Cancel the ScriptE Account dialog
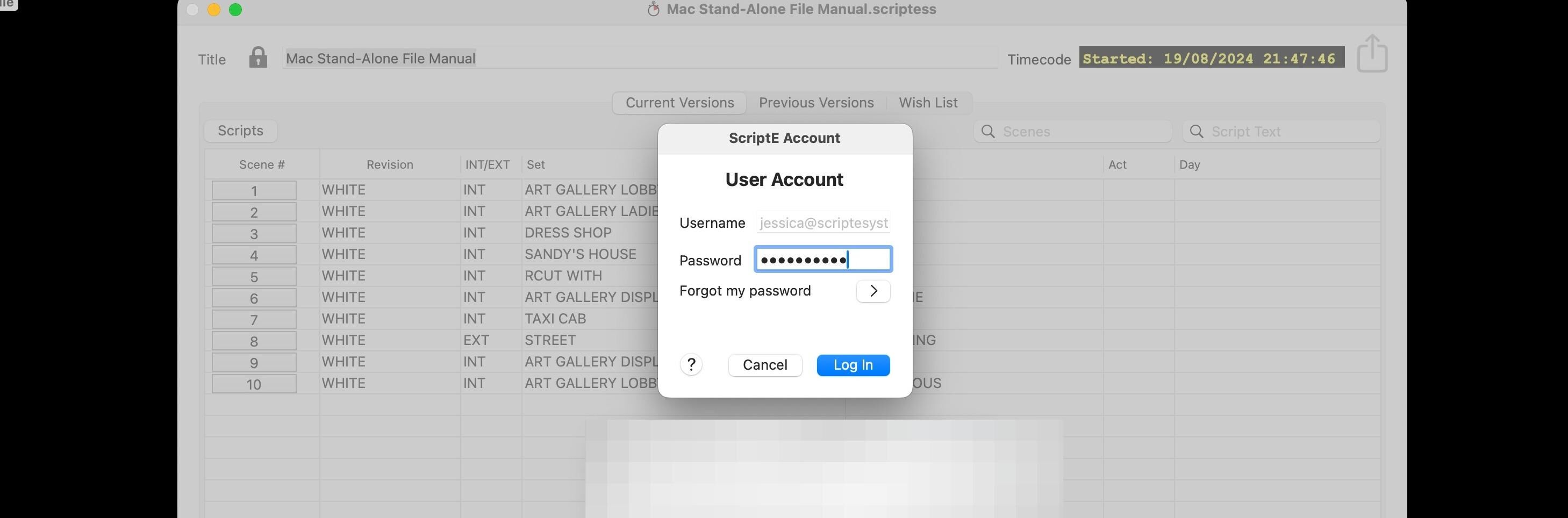The width and height of the screenshot is (1568, 518). pyautogui.click(x=764, y=365)
